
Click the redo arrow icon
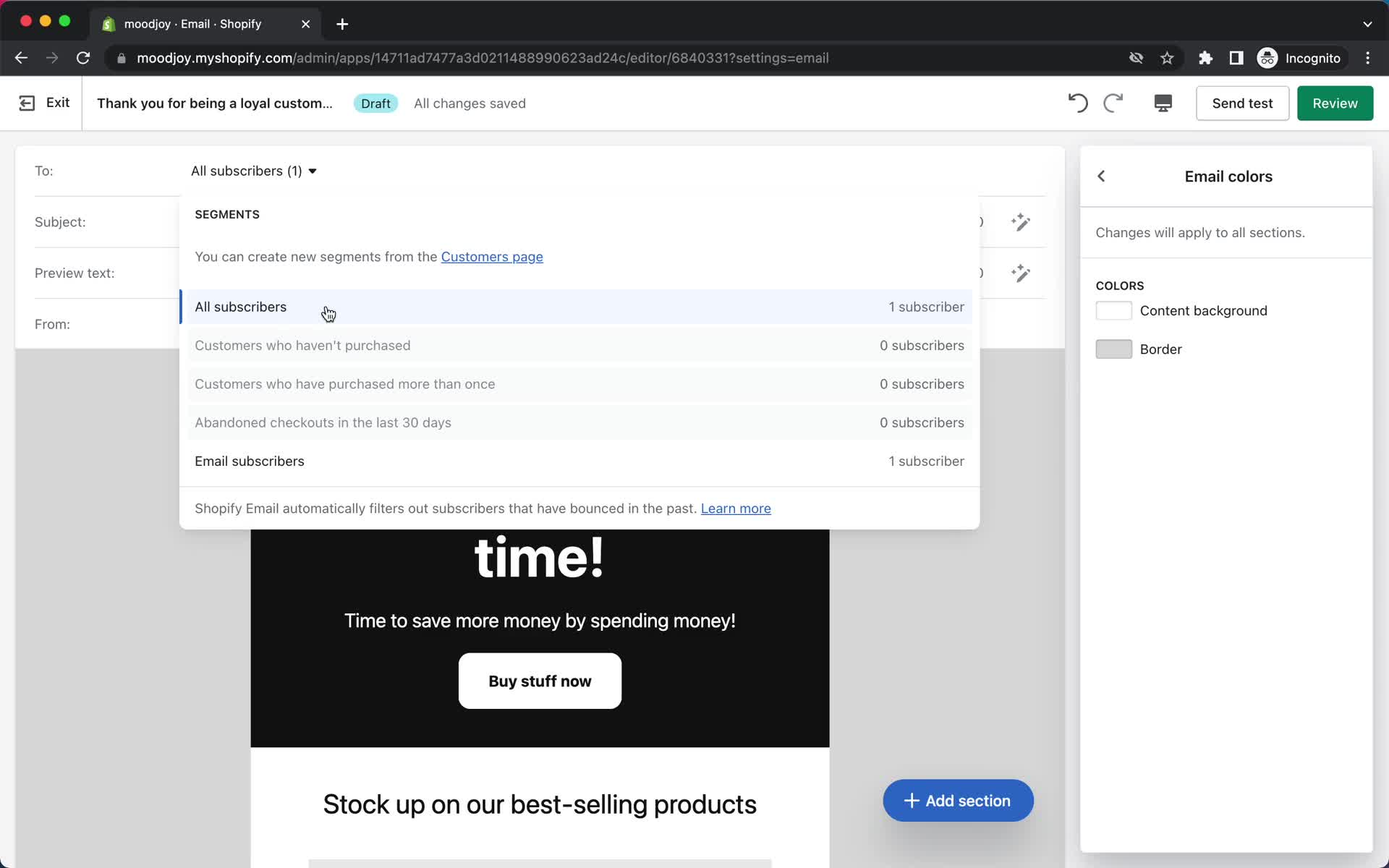click(x=1112, y=103)
